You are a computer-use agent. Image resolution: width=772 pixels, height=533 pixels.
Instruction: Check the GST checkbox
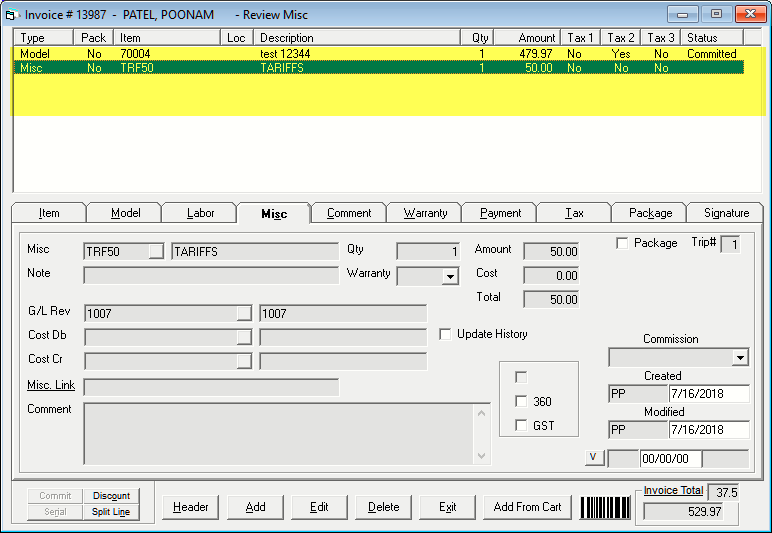[x=521, y=425]
